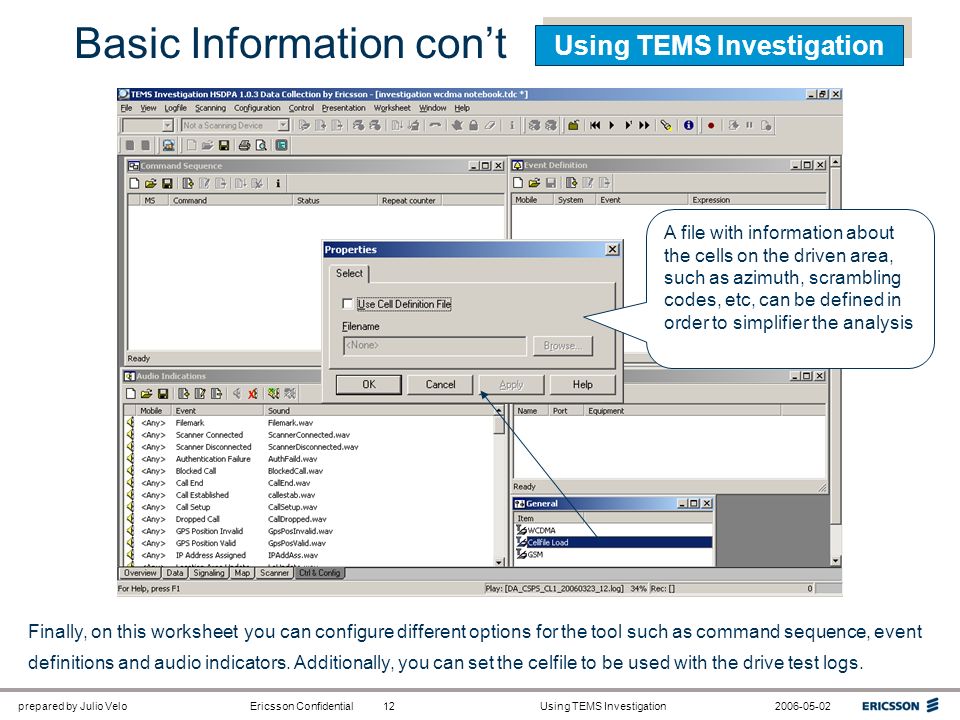Click the printer icon in second toolbar row

244,146
